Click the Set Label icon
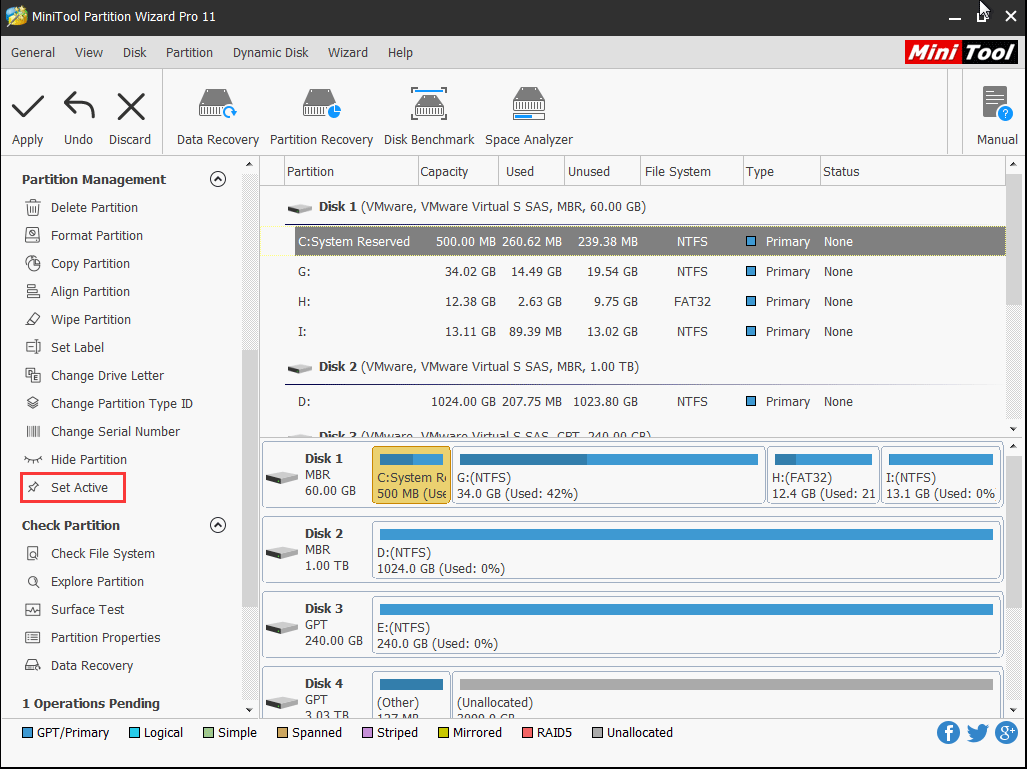Viewport: 1027px width, 769px height. (33, 347)
